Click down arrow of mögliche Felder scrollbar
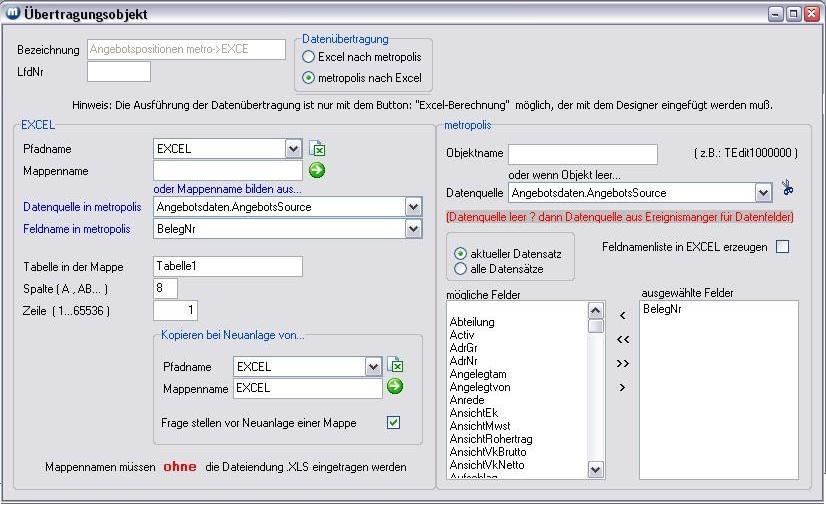 596,469
